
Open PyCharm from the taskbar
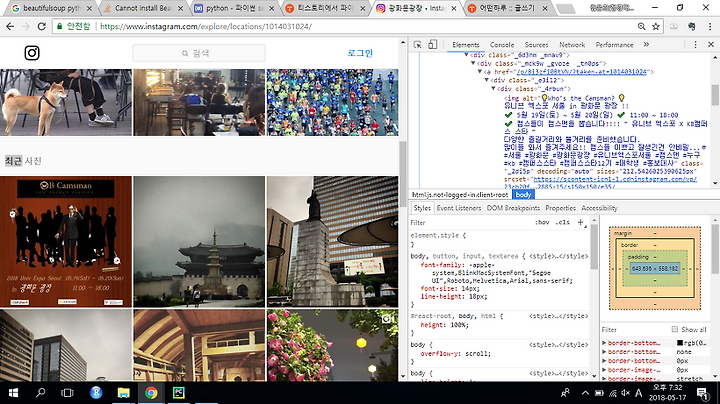click(179, 393)
